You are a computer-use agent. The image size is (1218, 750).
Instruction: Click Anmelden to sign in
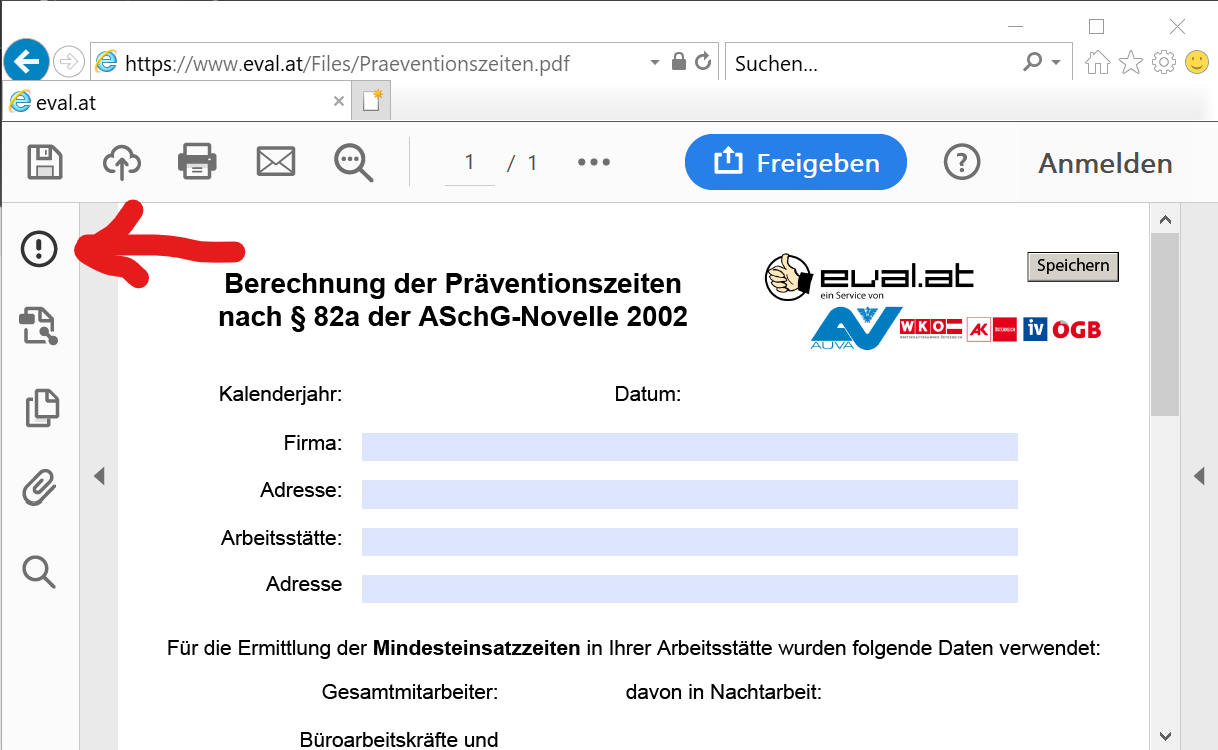click(x=1105, y=163)
